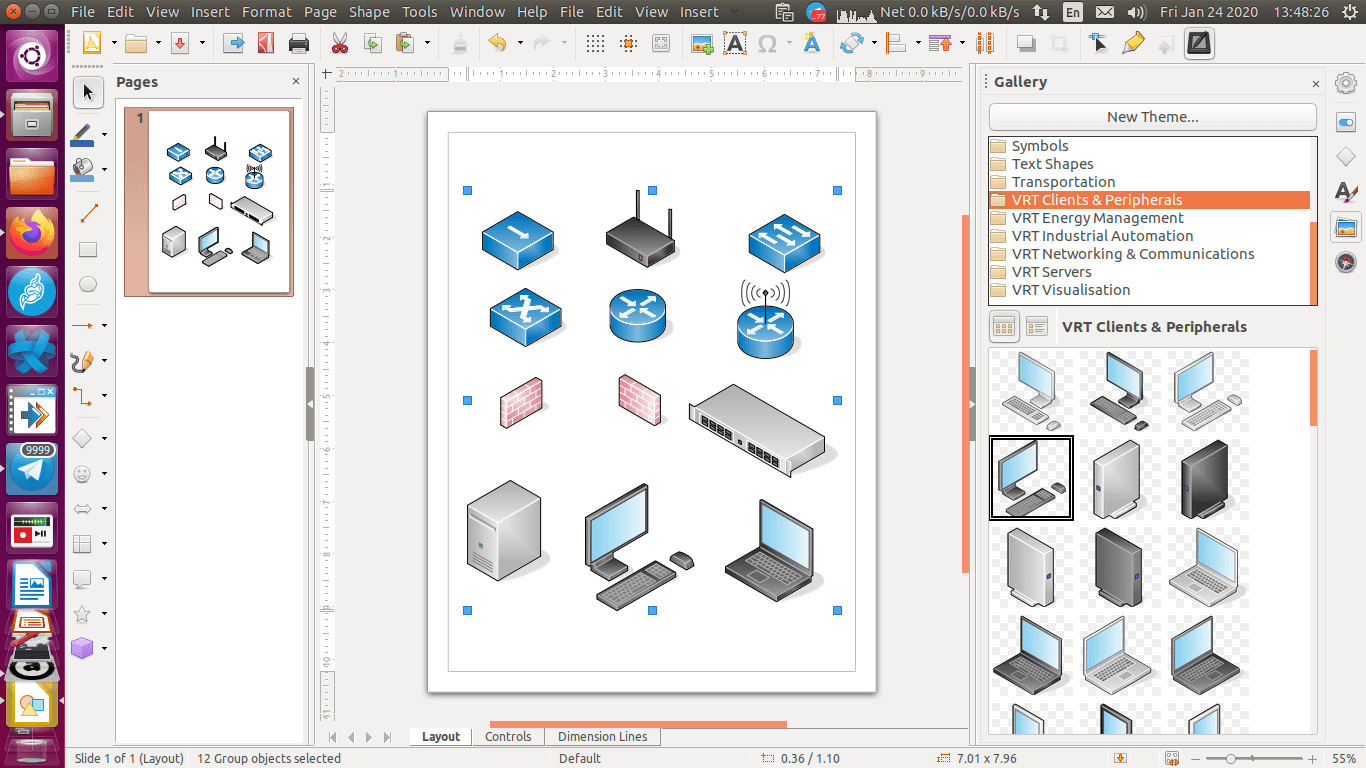The height and width of the screenshot is (768, 1366).
Task: Click the Arrange icon
Action: (940, 43)
